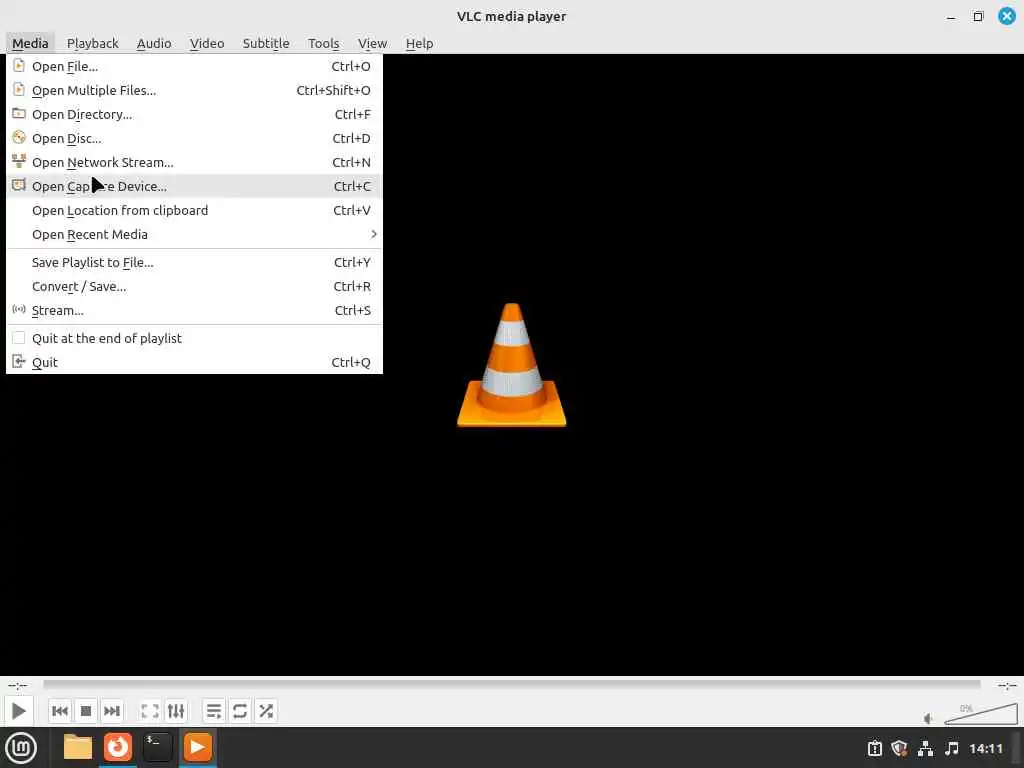Mute audio via the speaker icon
This screenshot has width=1024, height=768.
point(928,718)
